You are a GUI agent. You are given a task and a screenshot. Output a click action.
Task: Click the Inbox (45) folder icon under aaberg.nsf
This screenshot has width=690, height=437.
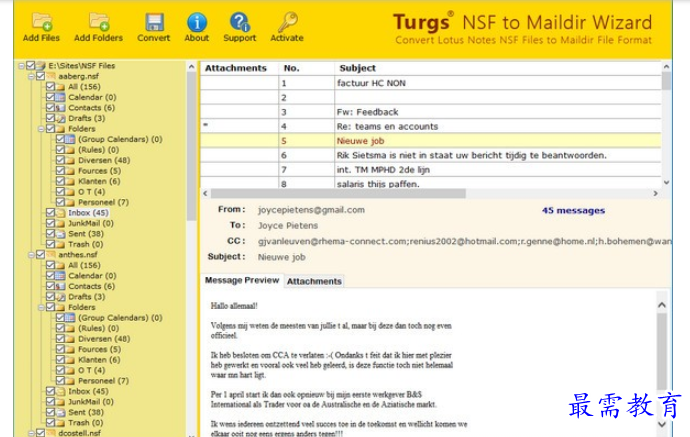[61, 213]
